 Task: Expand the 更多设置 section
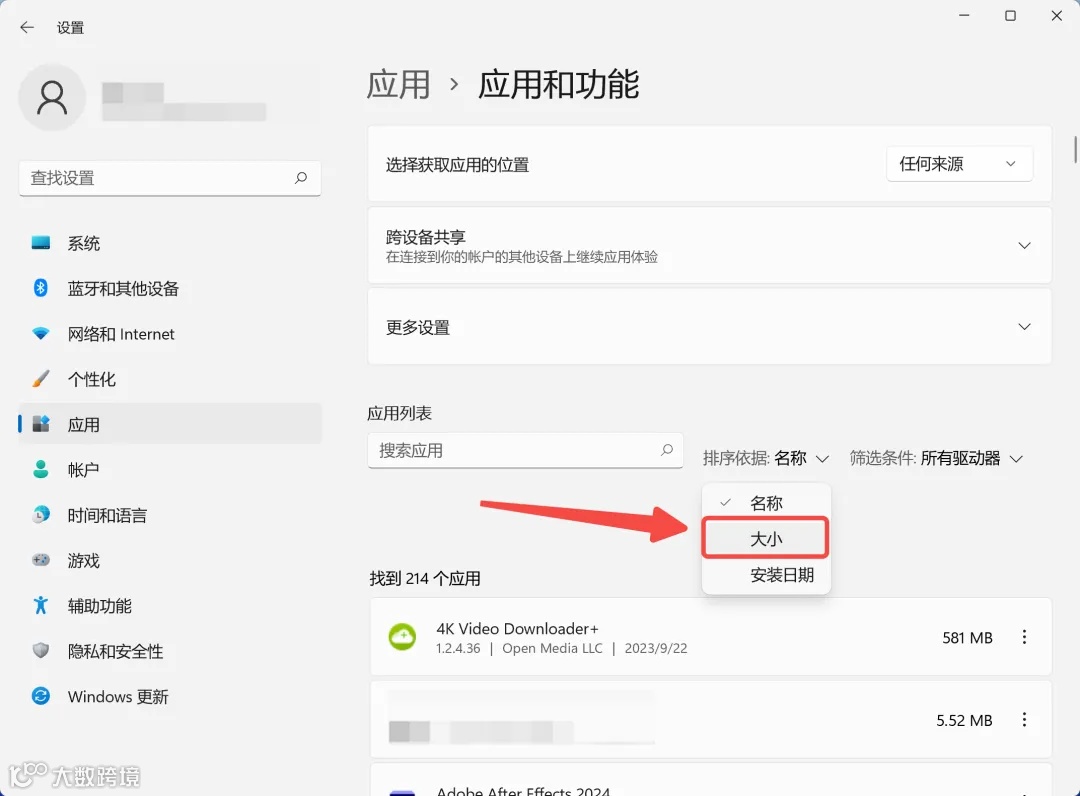click(x=709, y=327)
